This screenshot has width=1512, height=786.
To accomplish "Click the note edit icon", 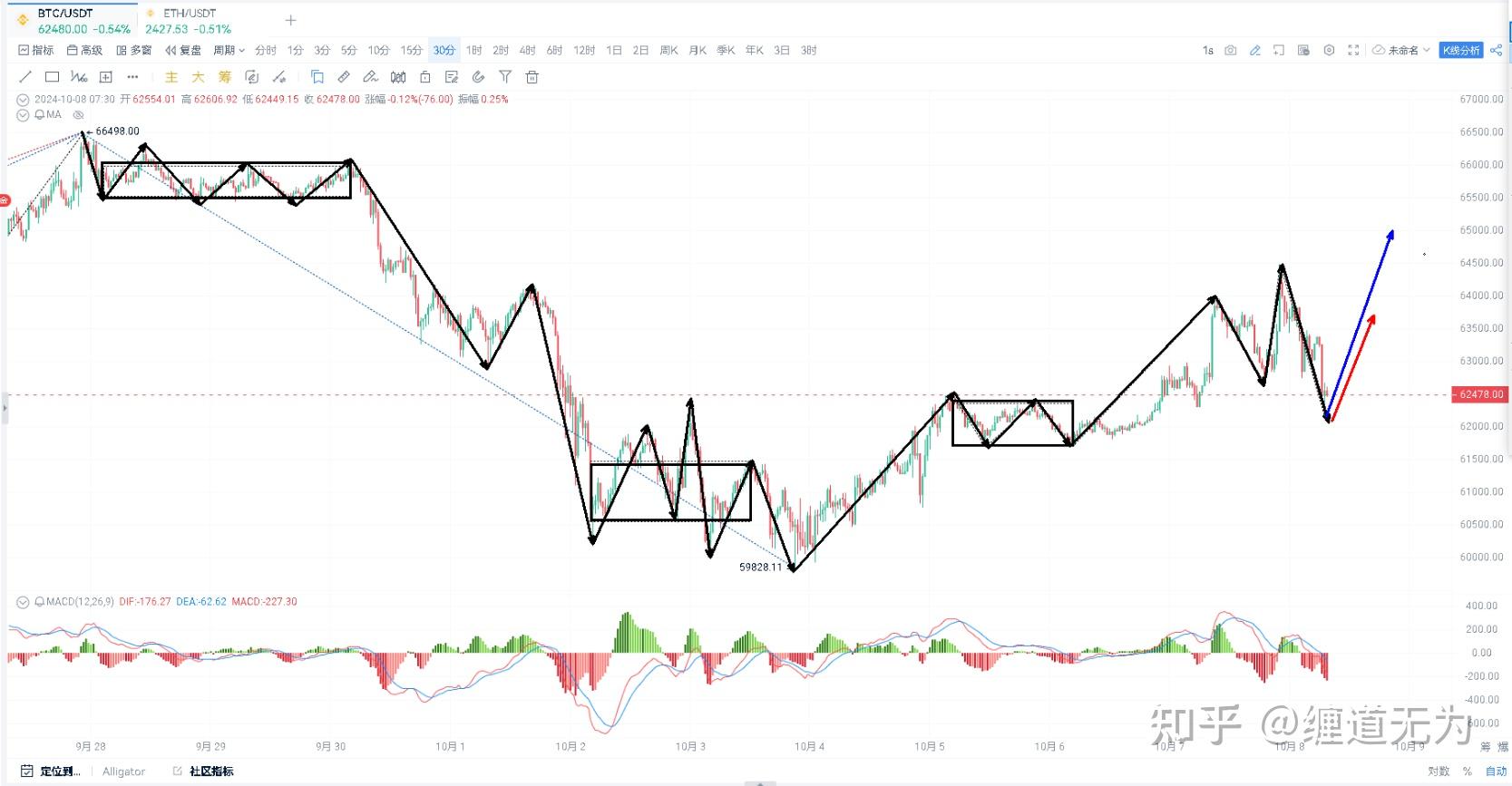I will click(x=452, y=77).
